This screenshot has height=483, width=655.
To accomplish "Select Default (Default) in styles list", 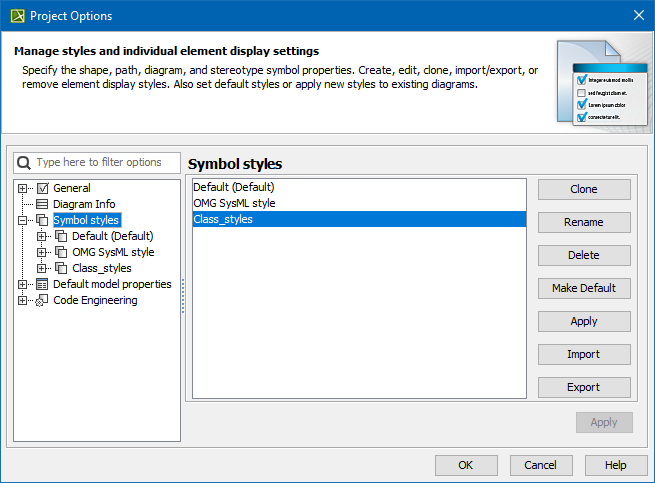I will [234, 187].
